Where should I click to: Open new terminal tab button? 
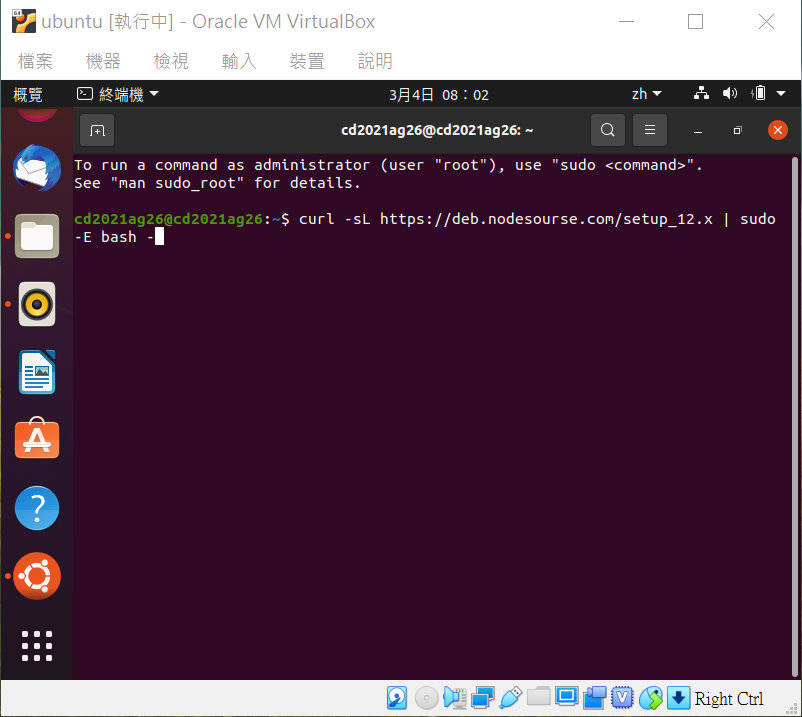pos(97,130)
